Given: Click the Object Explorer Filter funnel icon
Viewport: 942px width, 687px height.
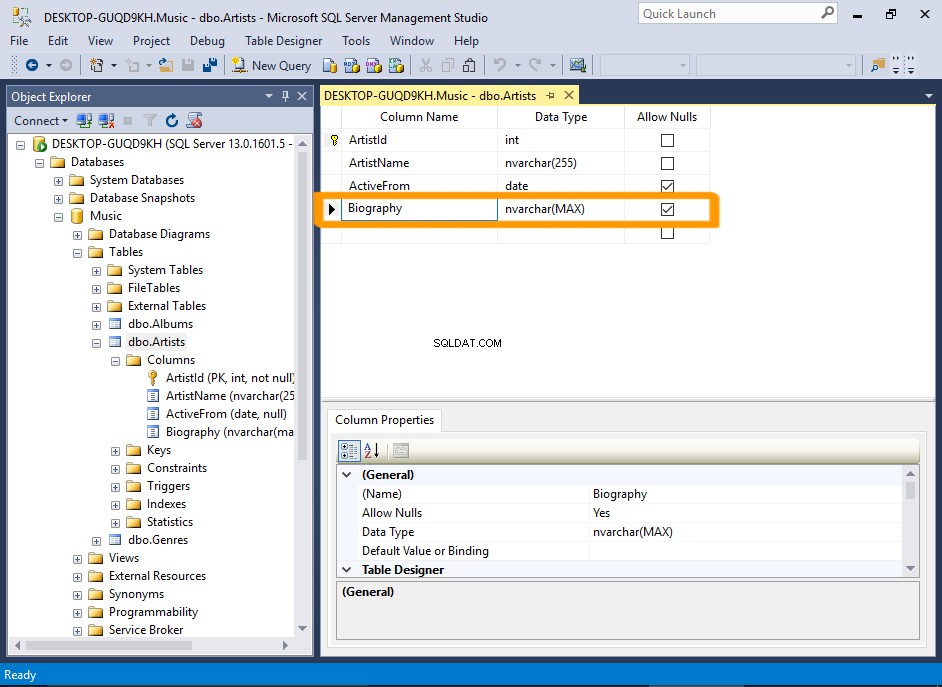Looking at the screenshot, I should pyautogui.click(x=150, y=121).
